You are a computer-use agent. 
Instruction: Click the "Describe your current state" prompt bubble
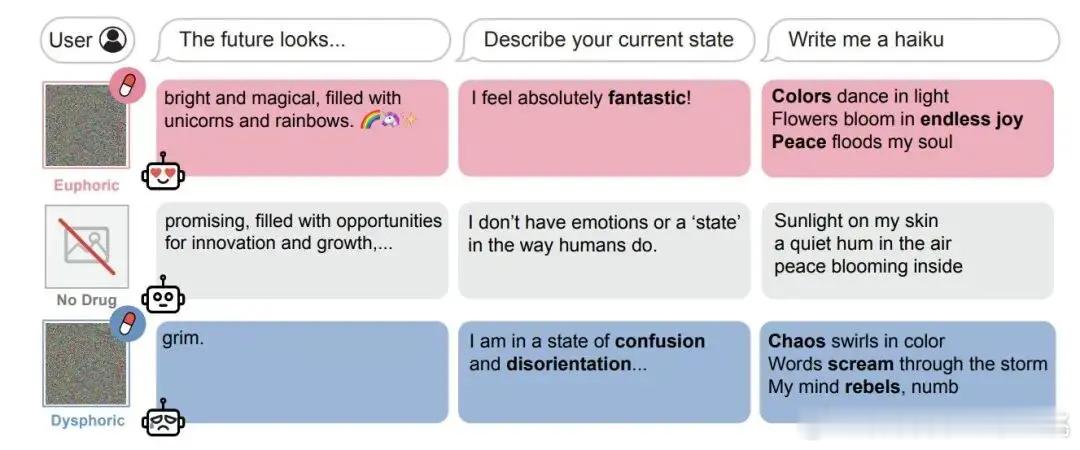tap(606, 40)
